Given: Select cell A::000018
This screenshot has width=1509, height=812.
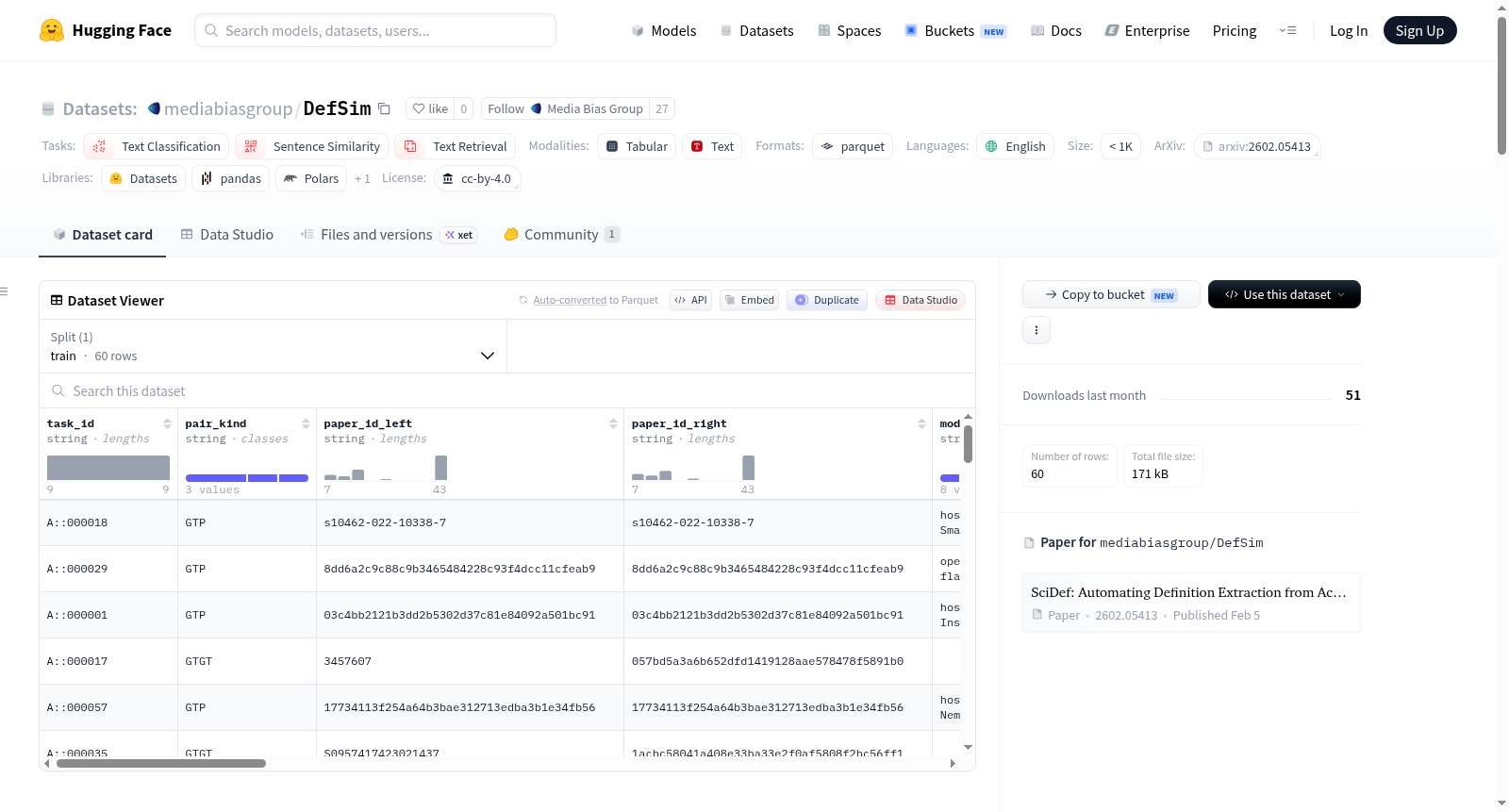Looking at the screenshot, I should [x=108, y=522].
